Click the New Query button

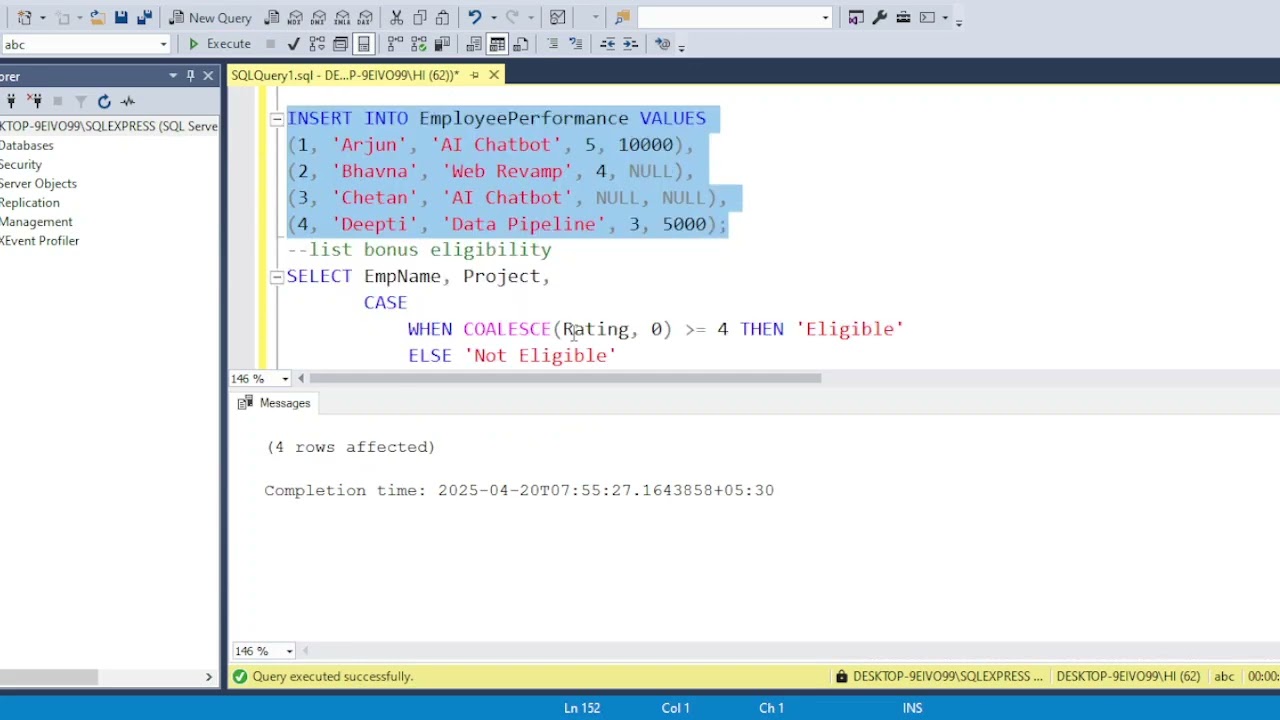[210, 18]
